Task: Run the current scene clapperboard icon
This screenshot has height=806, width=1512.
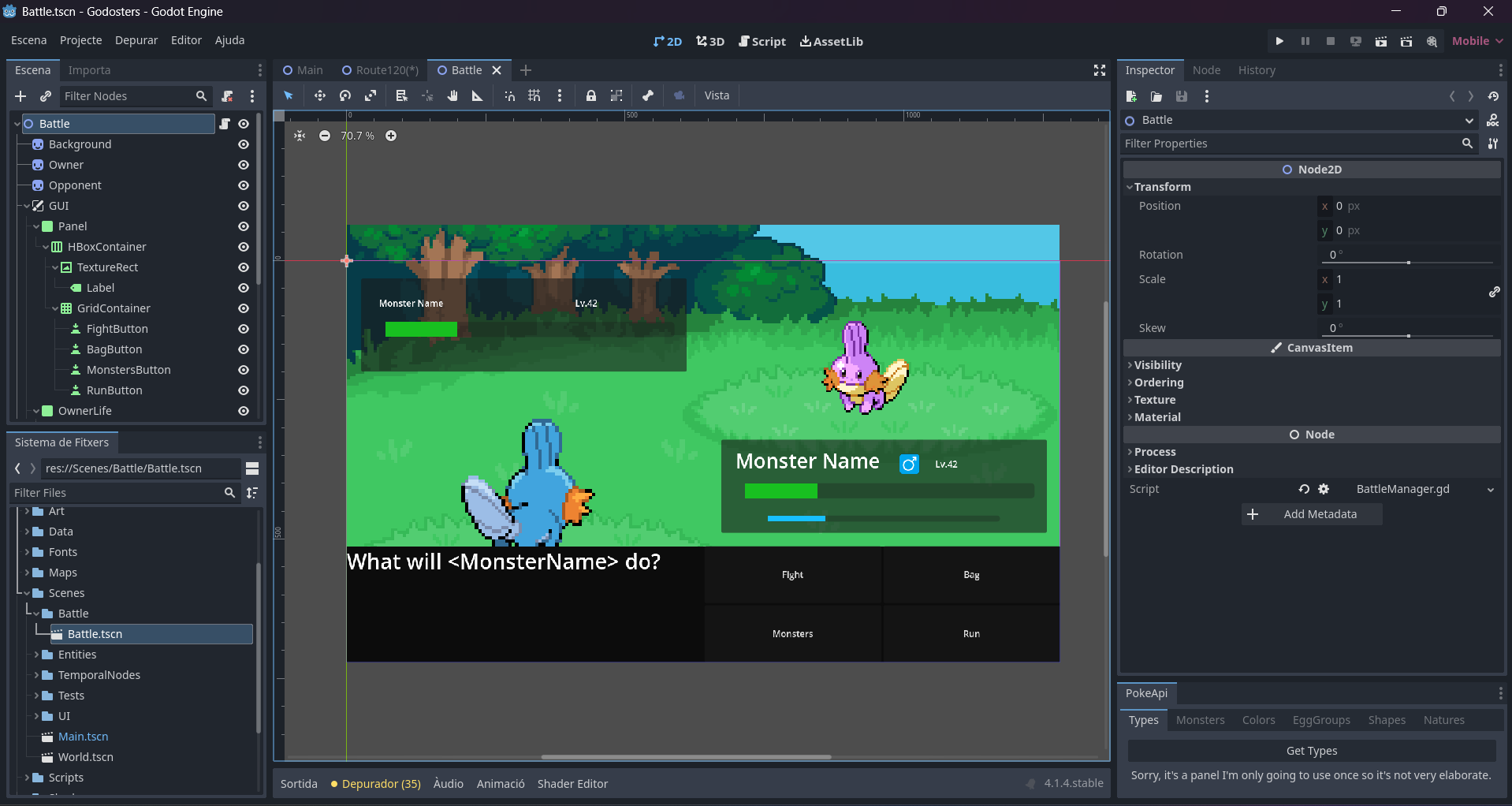Action: pos(1381,41)
